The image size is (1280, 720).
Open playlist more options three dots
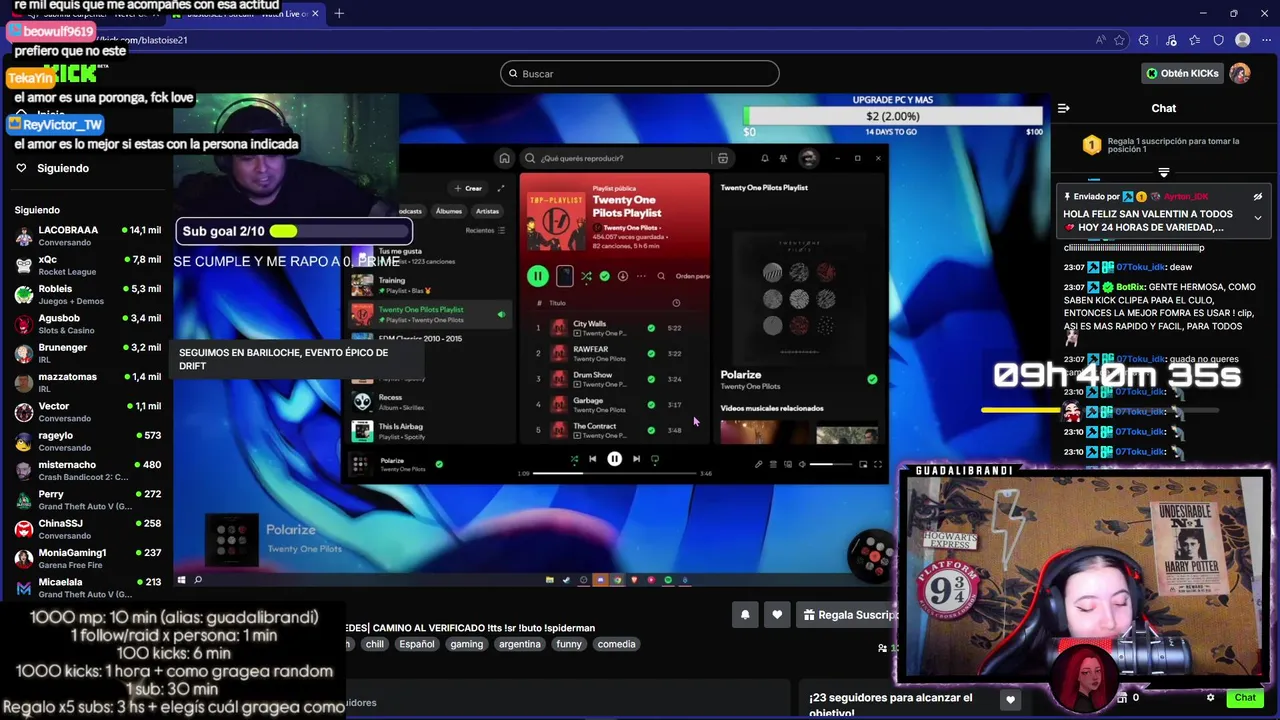point(641,276)
